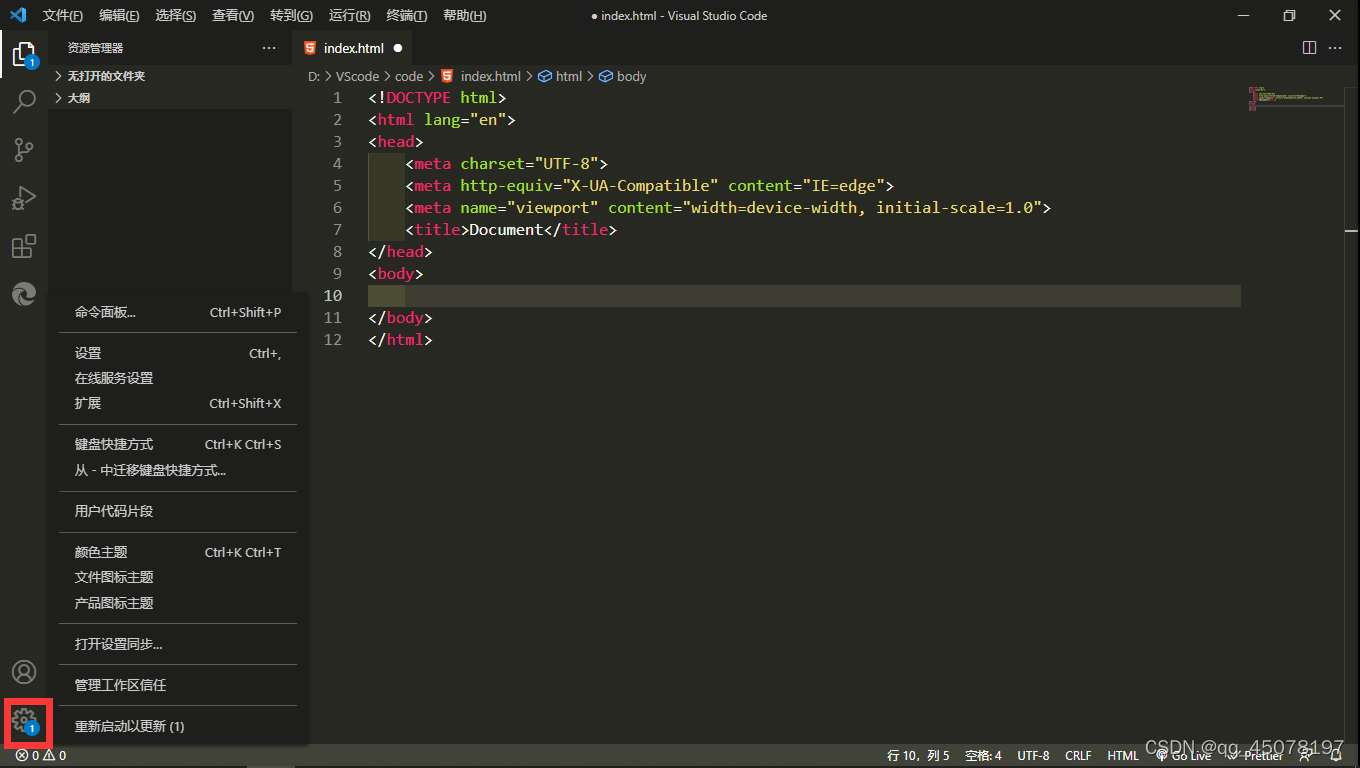Image resolution: width=1360 pixels, height=768 pixels.
Task: Click the feedback icon in status bar
Action: pyautogui.click(x=1306, y=756)
